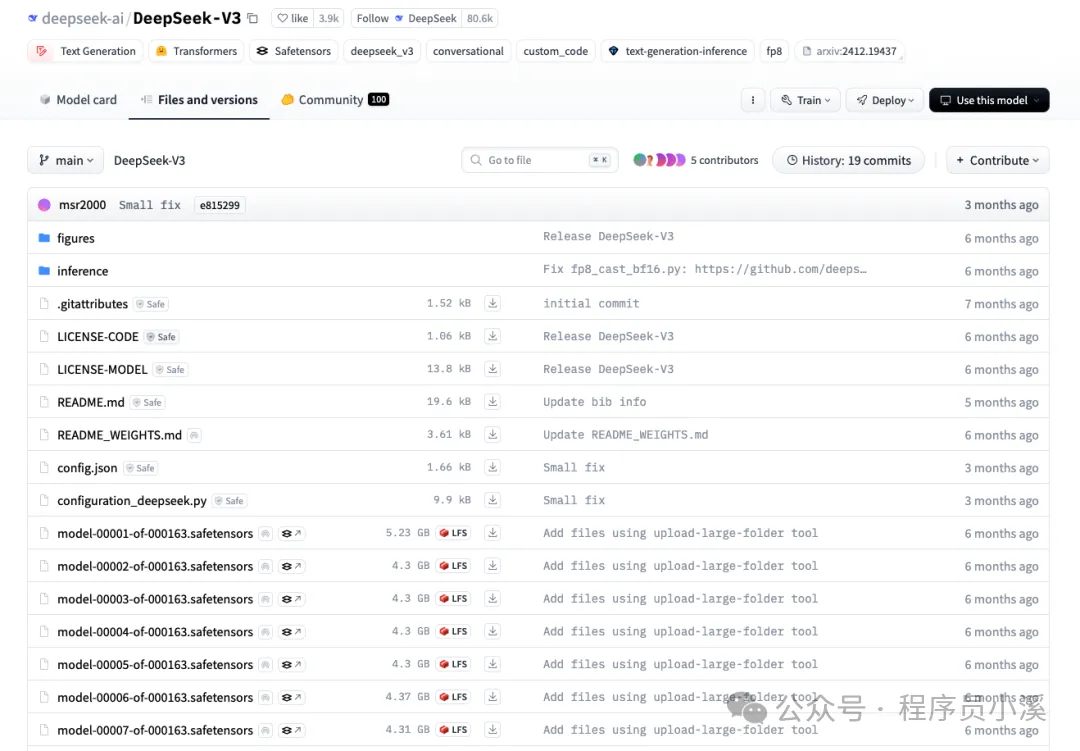Open the Use this model dropdown
This screenshot has width=1080, height=751.
point(989,101)
